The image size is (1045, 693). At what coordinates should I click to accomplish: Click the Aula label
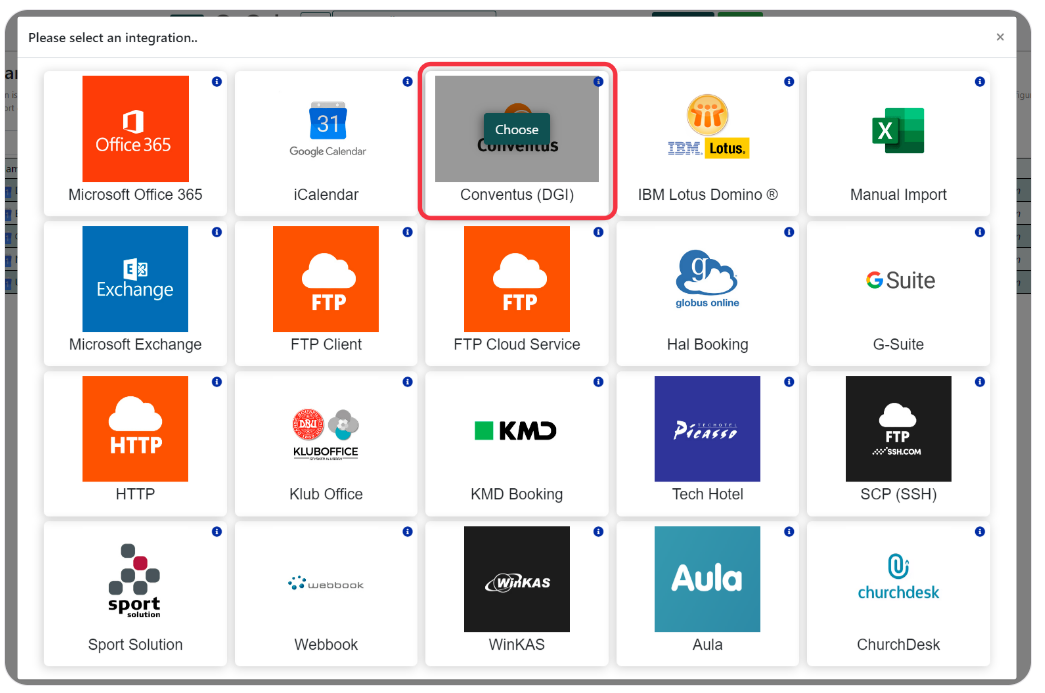click(708, 645)
